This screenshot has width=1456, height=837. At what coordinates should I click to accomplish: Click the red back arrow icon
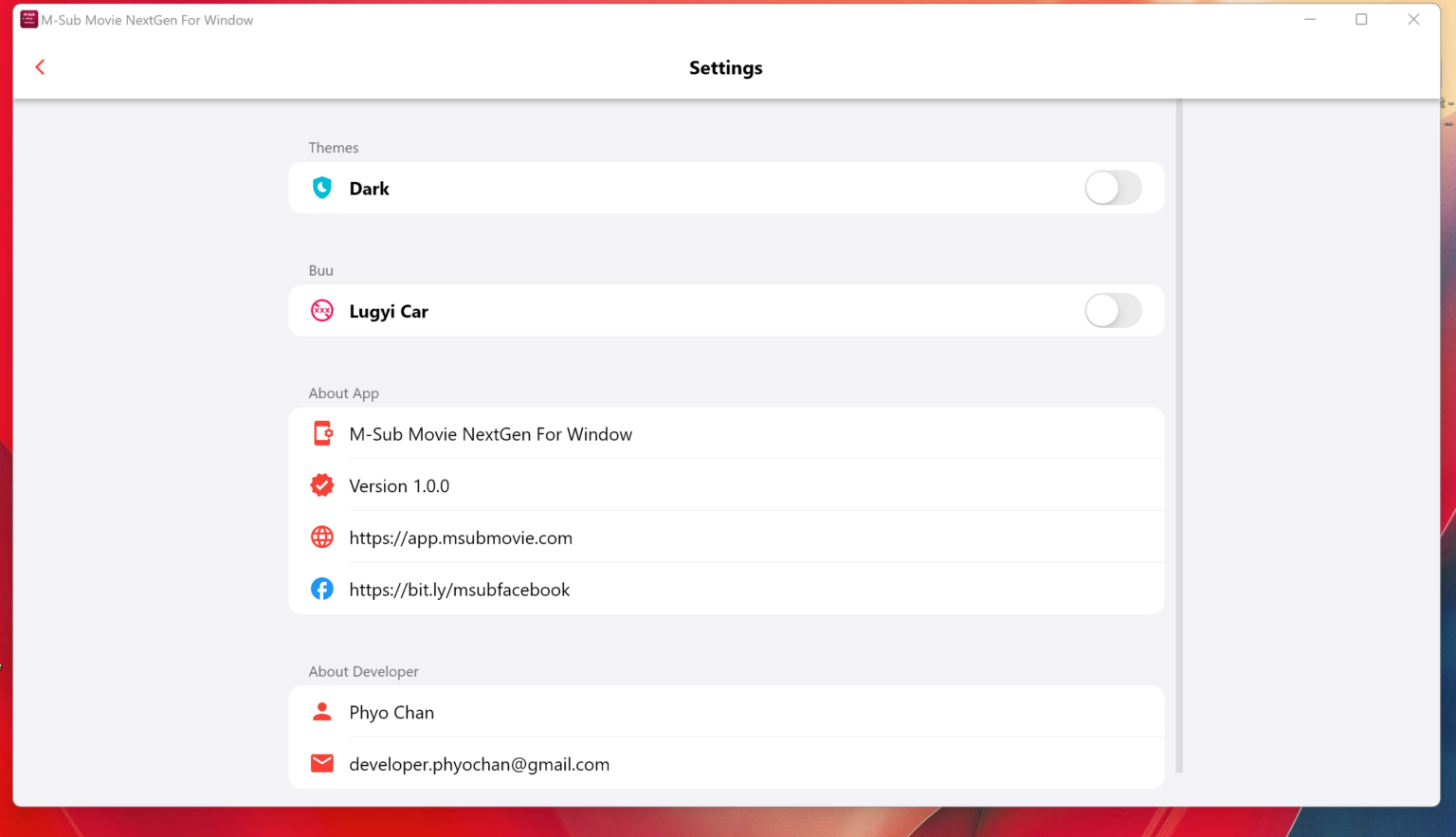click(40, 66)
